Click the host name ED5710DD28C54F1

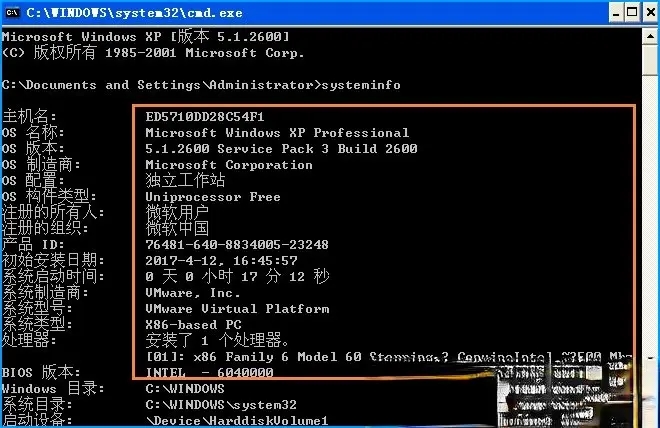(x=205, y=117)
